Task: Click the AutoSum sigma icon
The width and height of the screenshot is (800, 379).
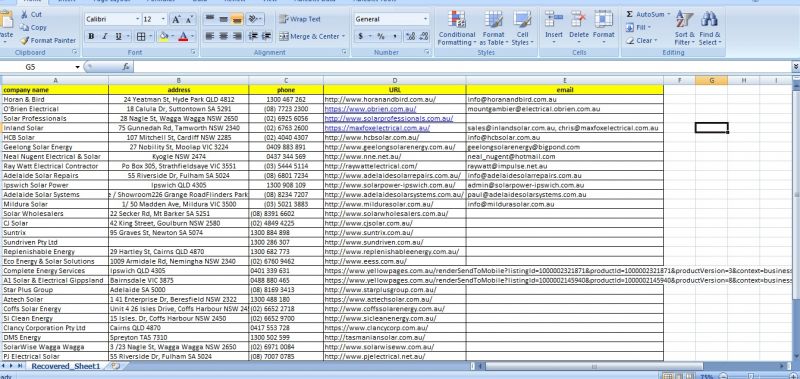Action: 630,14
